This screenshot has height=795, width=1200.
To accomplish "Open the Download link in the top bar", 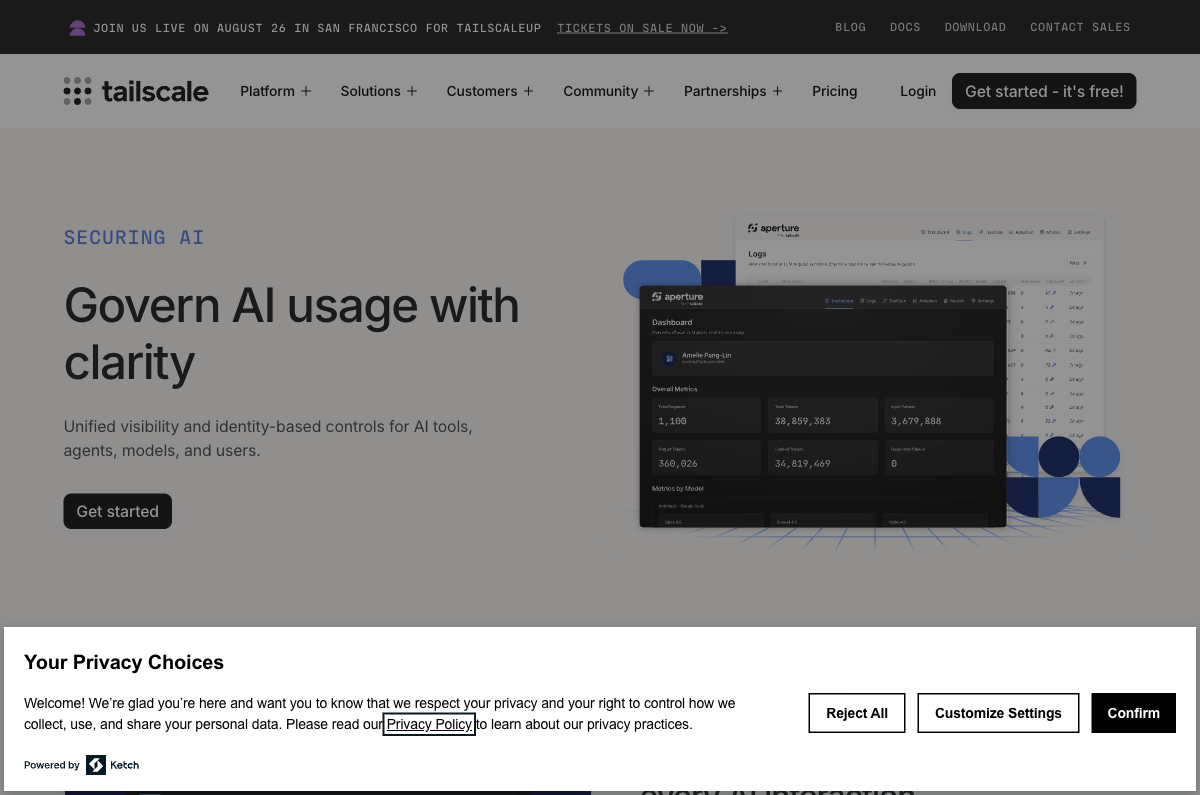I will 975,28.
